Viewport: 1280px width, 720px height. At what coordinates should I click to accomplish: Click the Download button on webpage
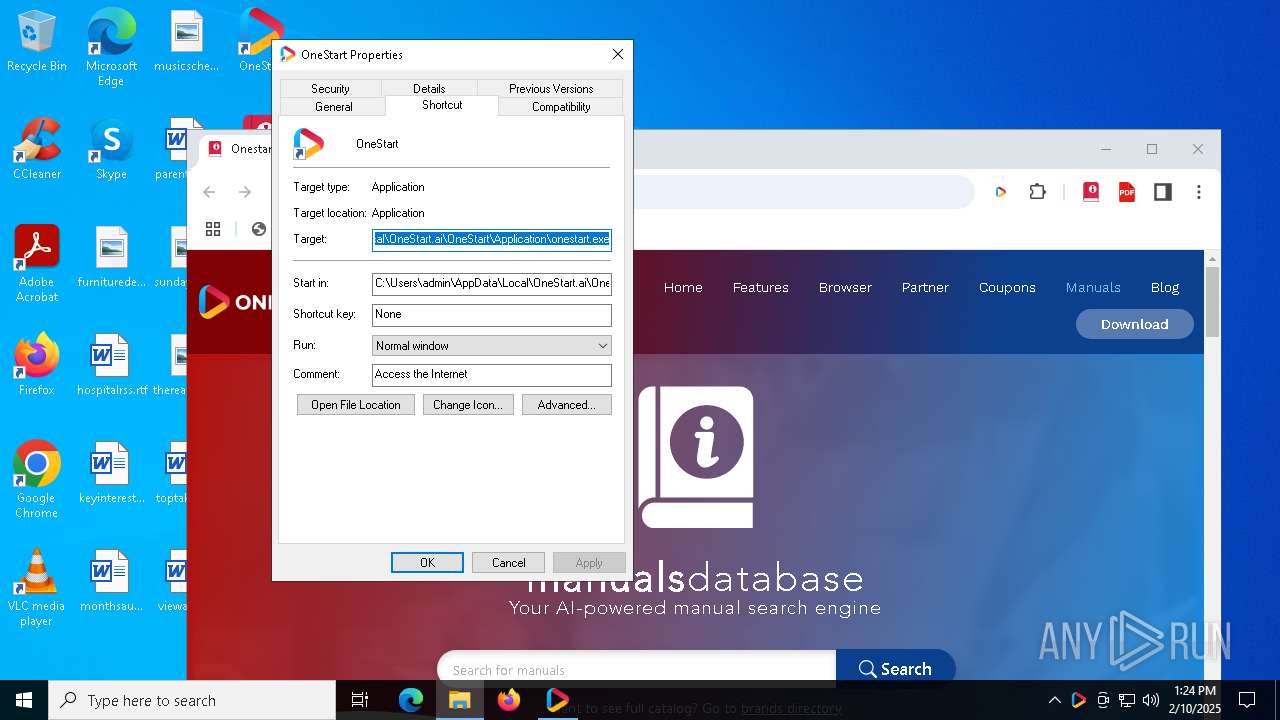point(1135,324)
